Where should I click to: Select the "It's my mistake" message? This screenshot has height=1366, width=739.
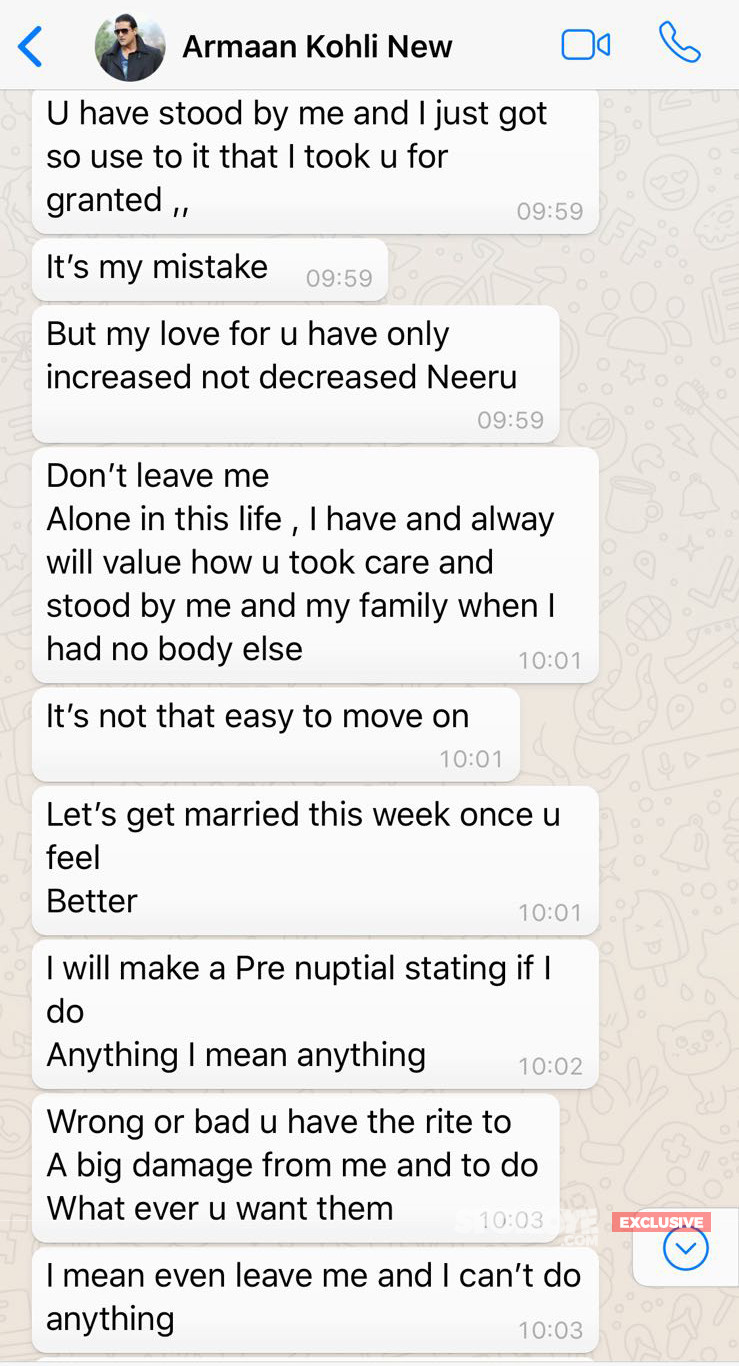210,269
